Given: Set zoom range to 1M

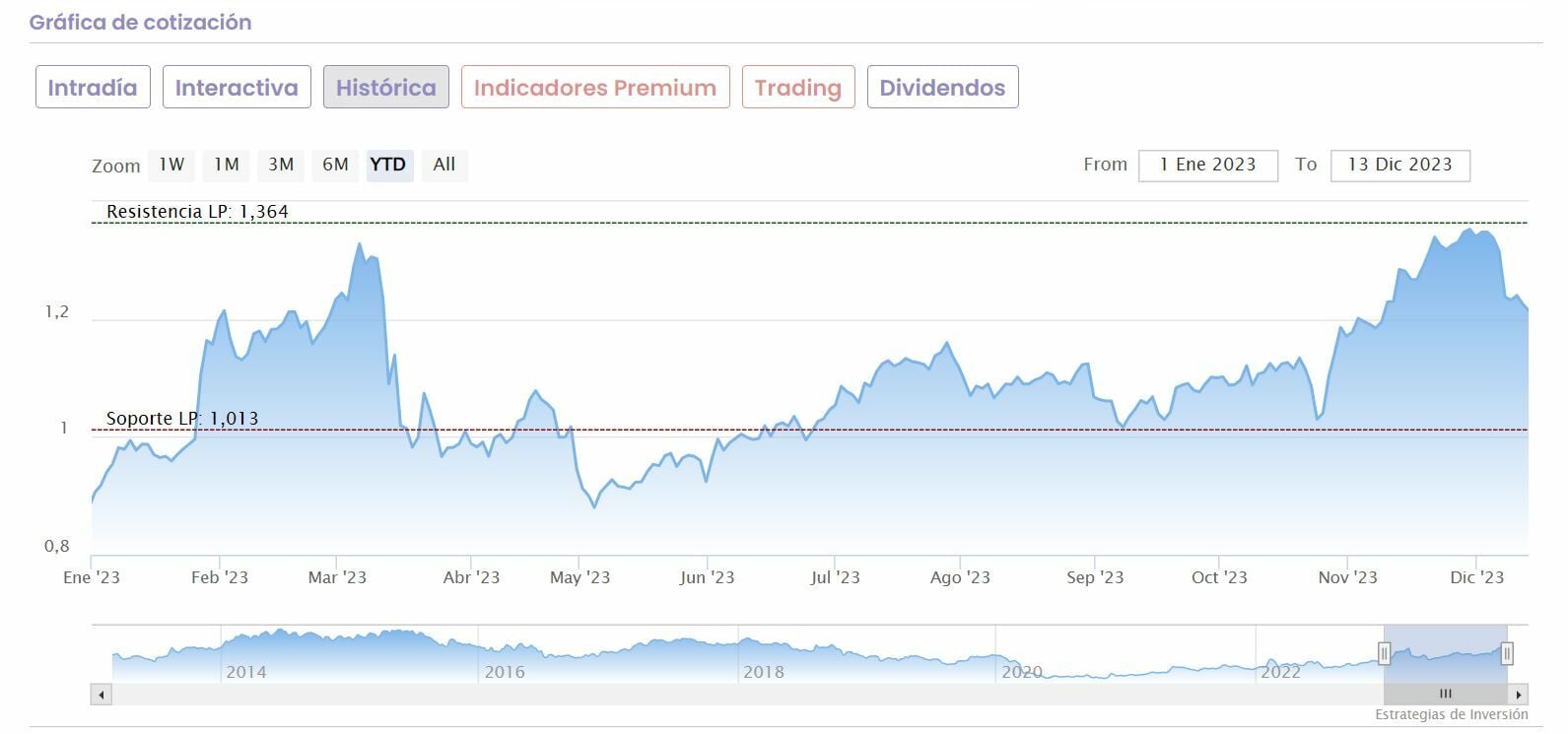Looking at the screenshot, I should [x=227, y=165].
